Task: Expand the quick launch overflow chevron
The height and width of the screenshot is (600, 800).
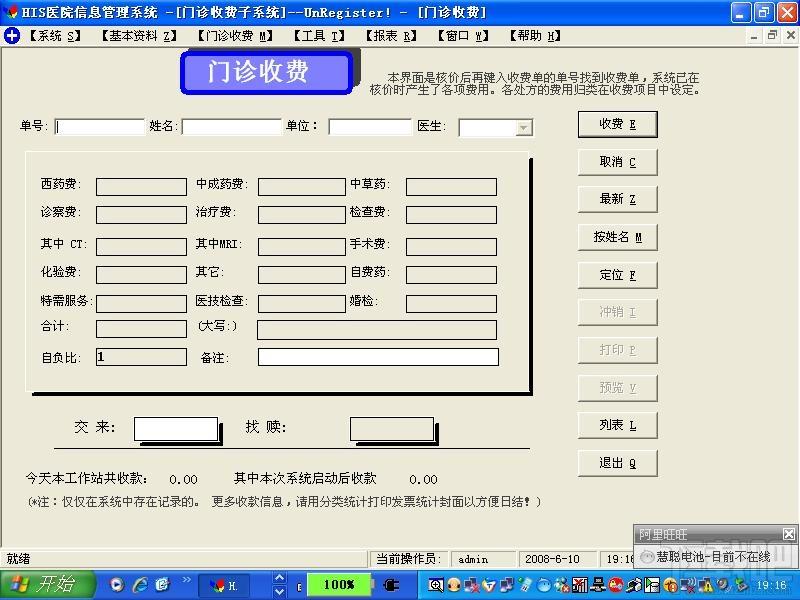Action: tap(186, 580)
